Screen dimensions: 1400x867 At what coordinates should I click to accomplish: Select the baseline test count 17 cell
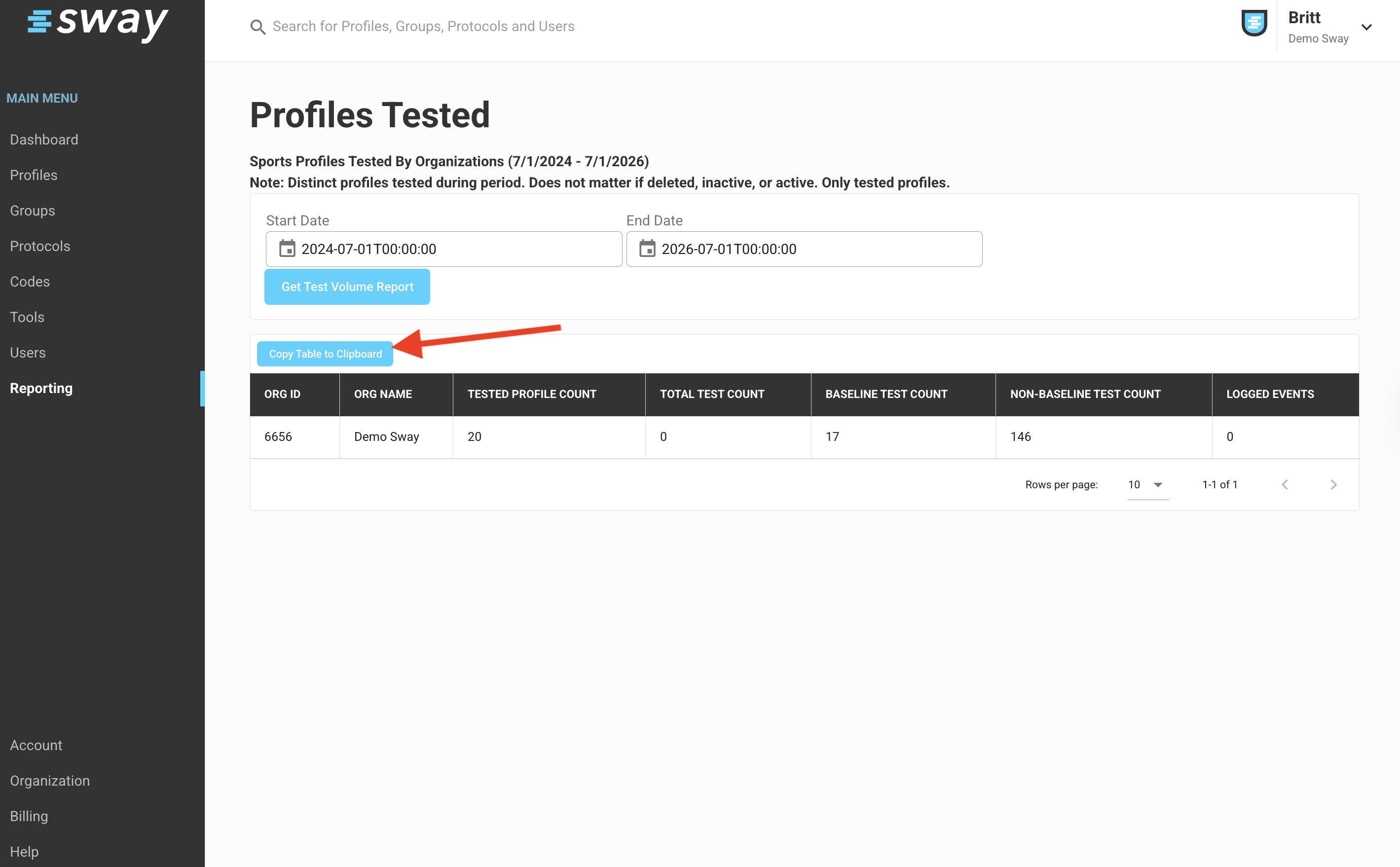pyautogui.click(x=903, y=437)
